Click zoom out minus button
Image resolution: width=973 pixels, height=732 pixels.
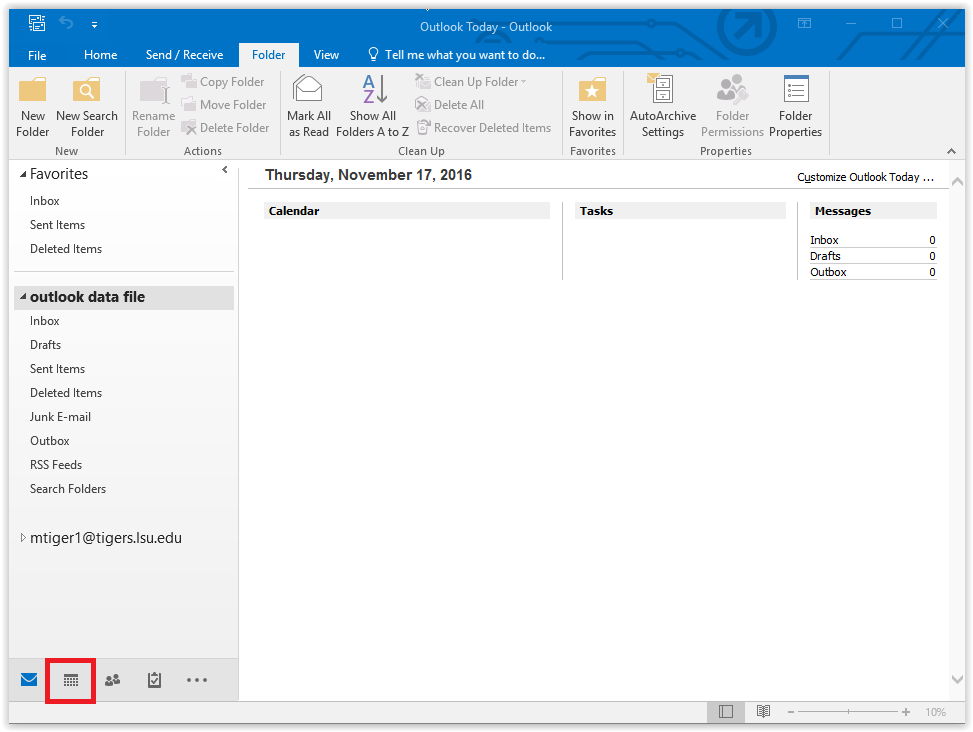point(791,712)
